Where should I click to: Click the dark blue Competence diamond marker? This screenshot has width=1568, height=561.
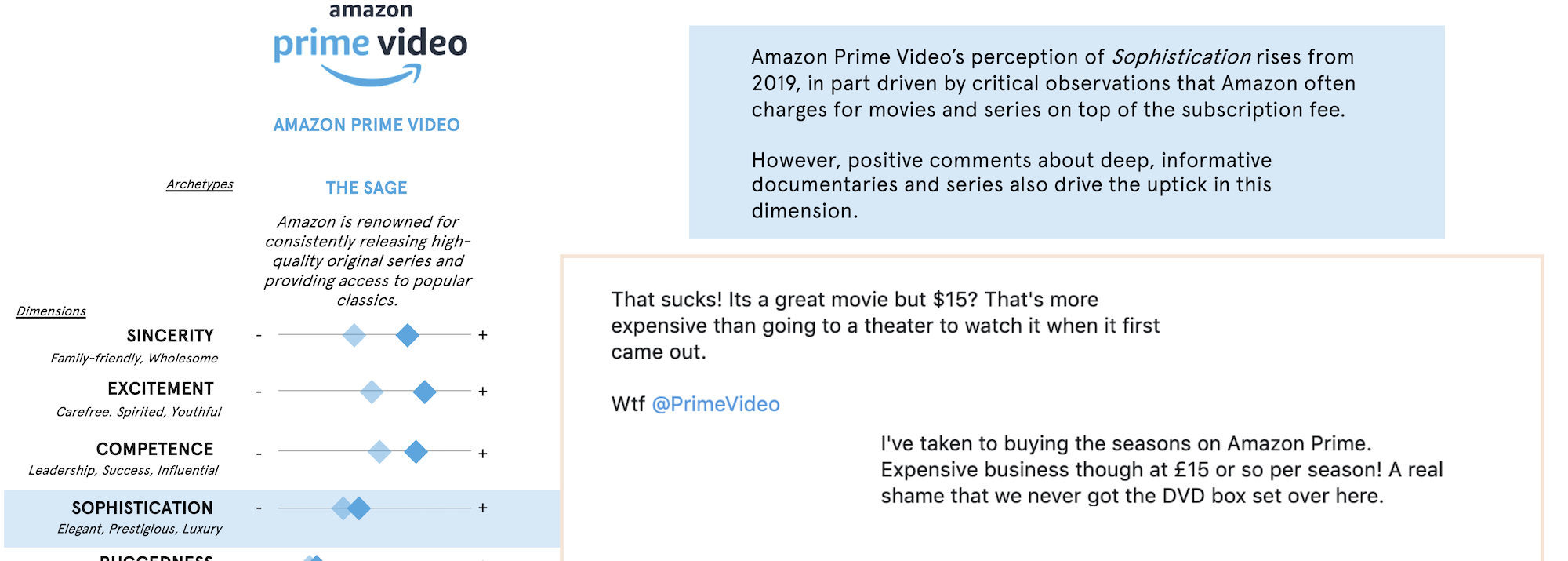[416, 452]
